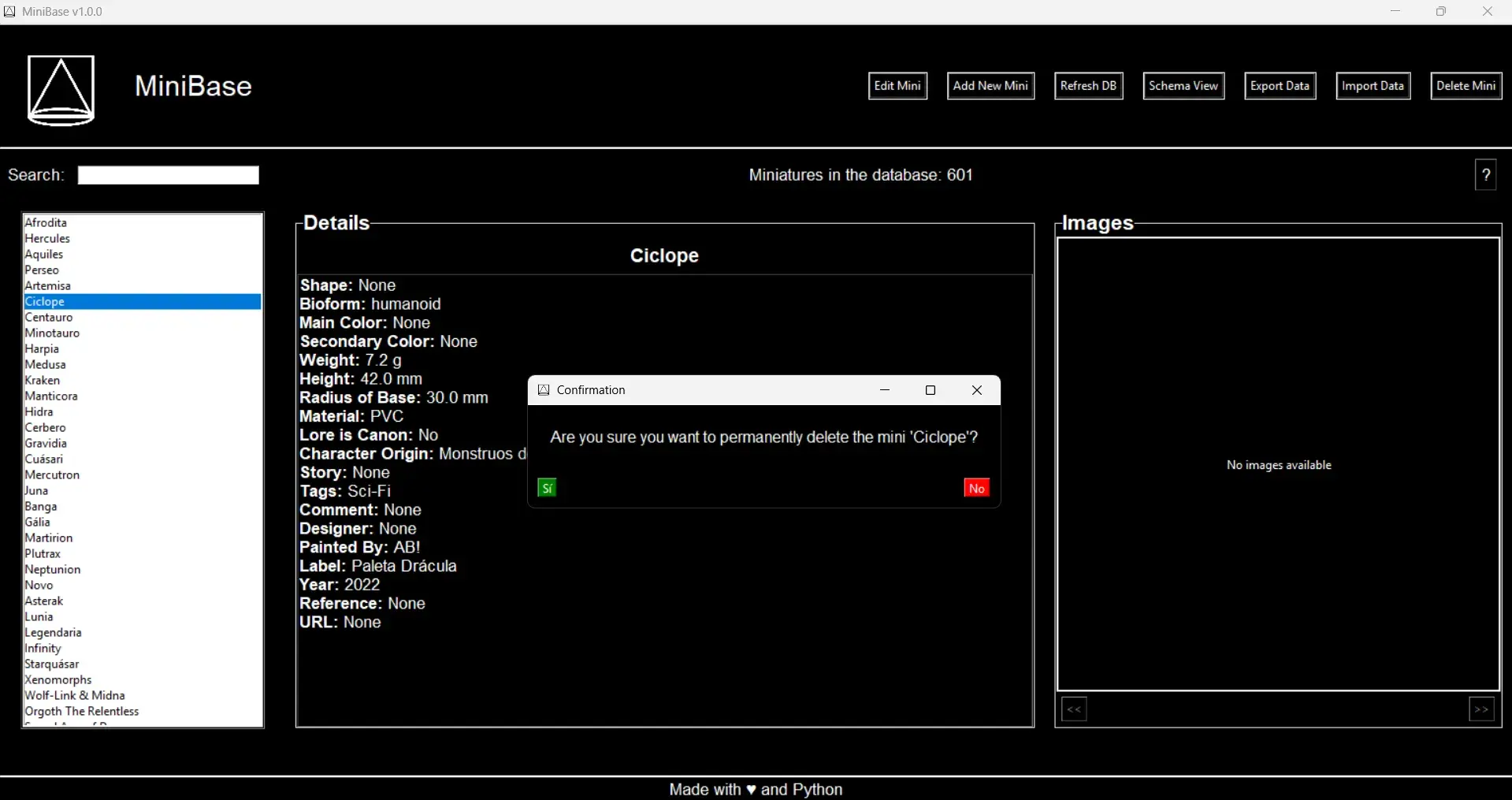Select Kraken in the mini list
This screenshot has width=1512, height=800.
(x=143, y=381)
